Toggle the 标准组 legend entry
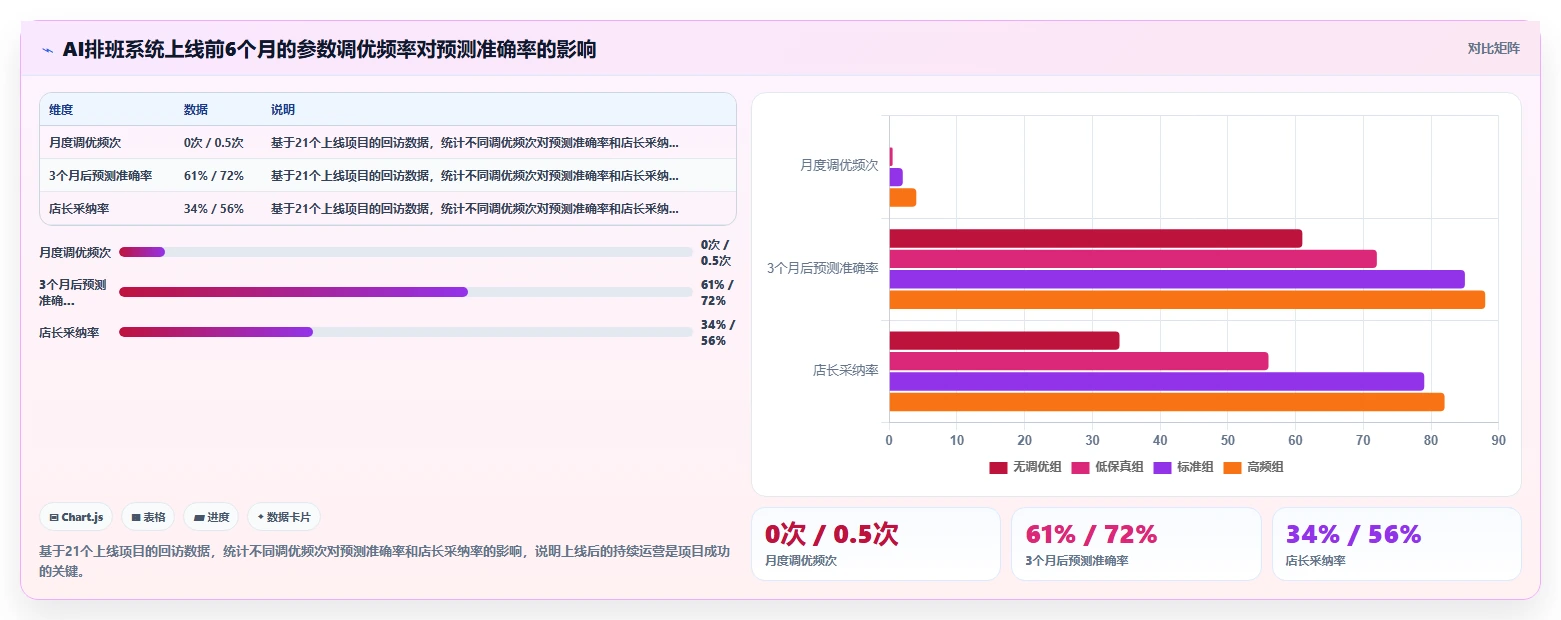Image resolution: width=1561 pixels, height=620 pixels. tap(1184, 467)
